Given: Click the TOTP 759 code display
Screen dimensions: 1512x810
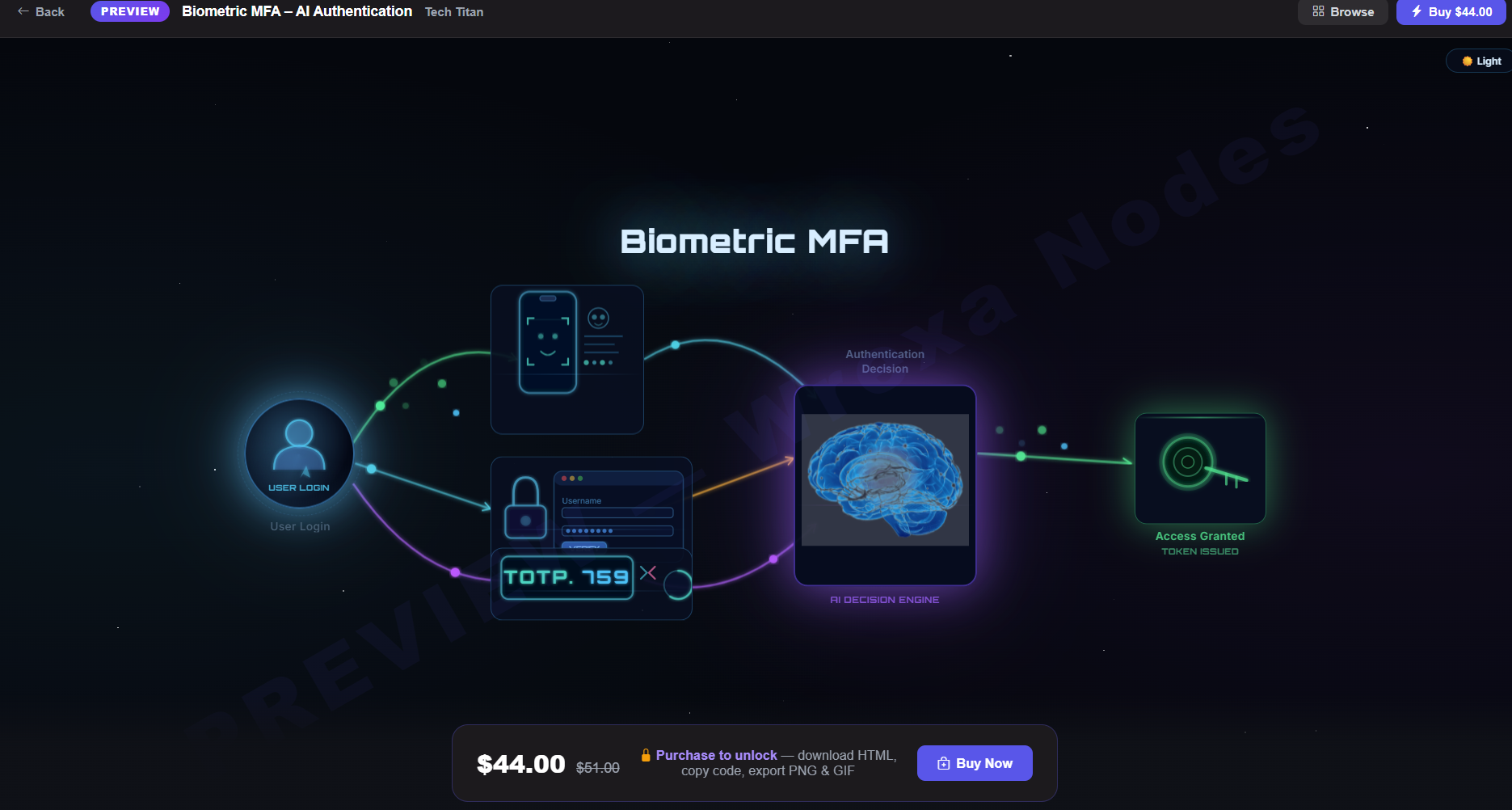Looking at the screenshot, I should [x=566, y=576].
